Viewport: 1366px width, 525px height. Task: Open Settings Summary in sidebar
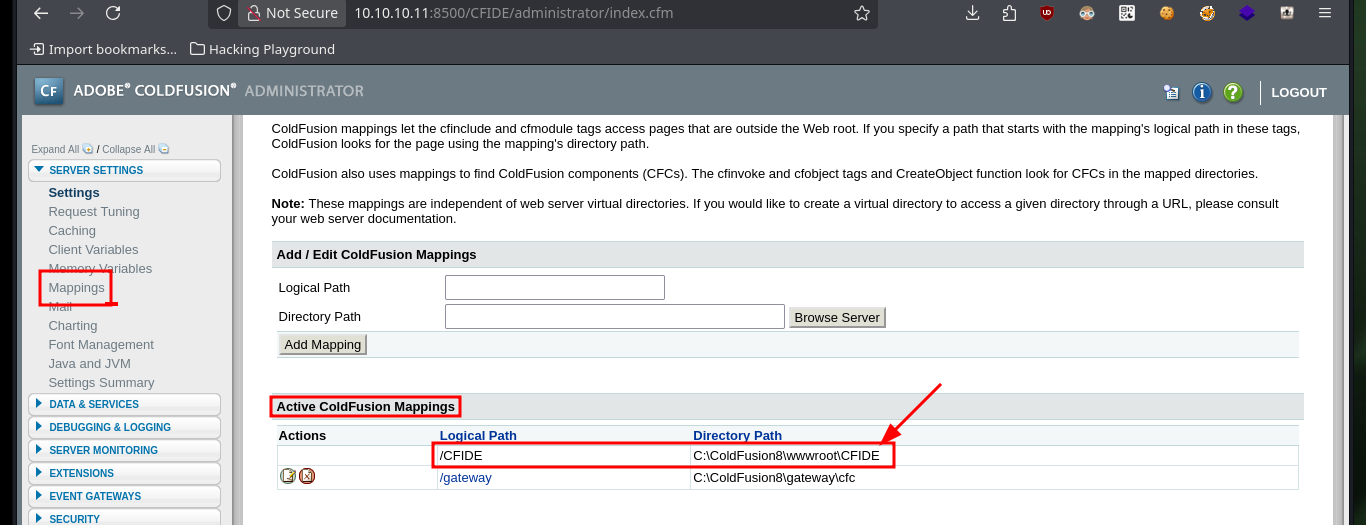point(101,382)
